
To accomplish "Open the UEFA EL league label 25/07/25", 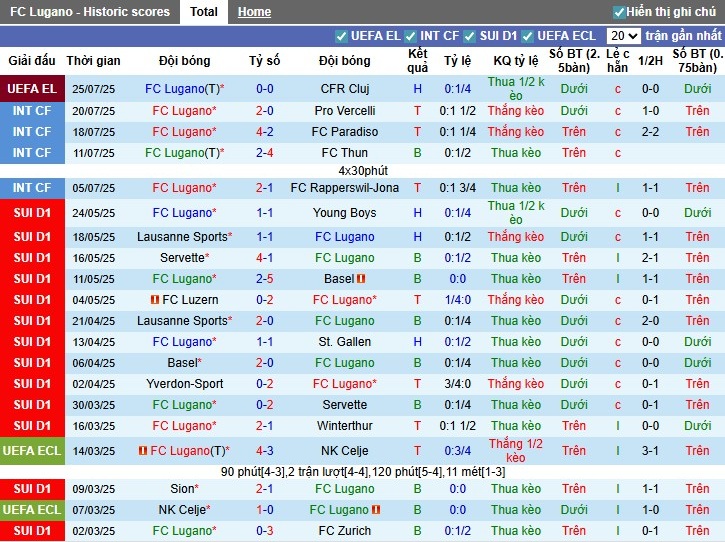I will tap(32, 88).
